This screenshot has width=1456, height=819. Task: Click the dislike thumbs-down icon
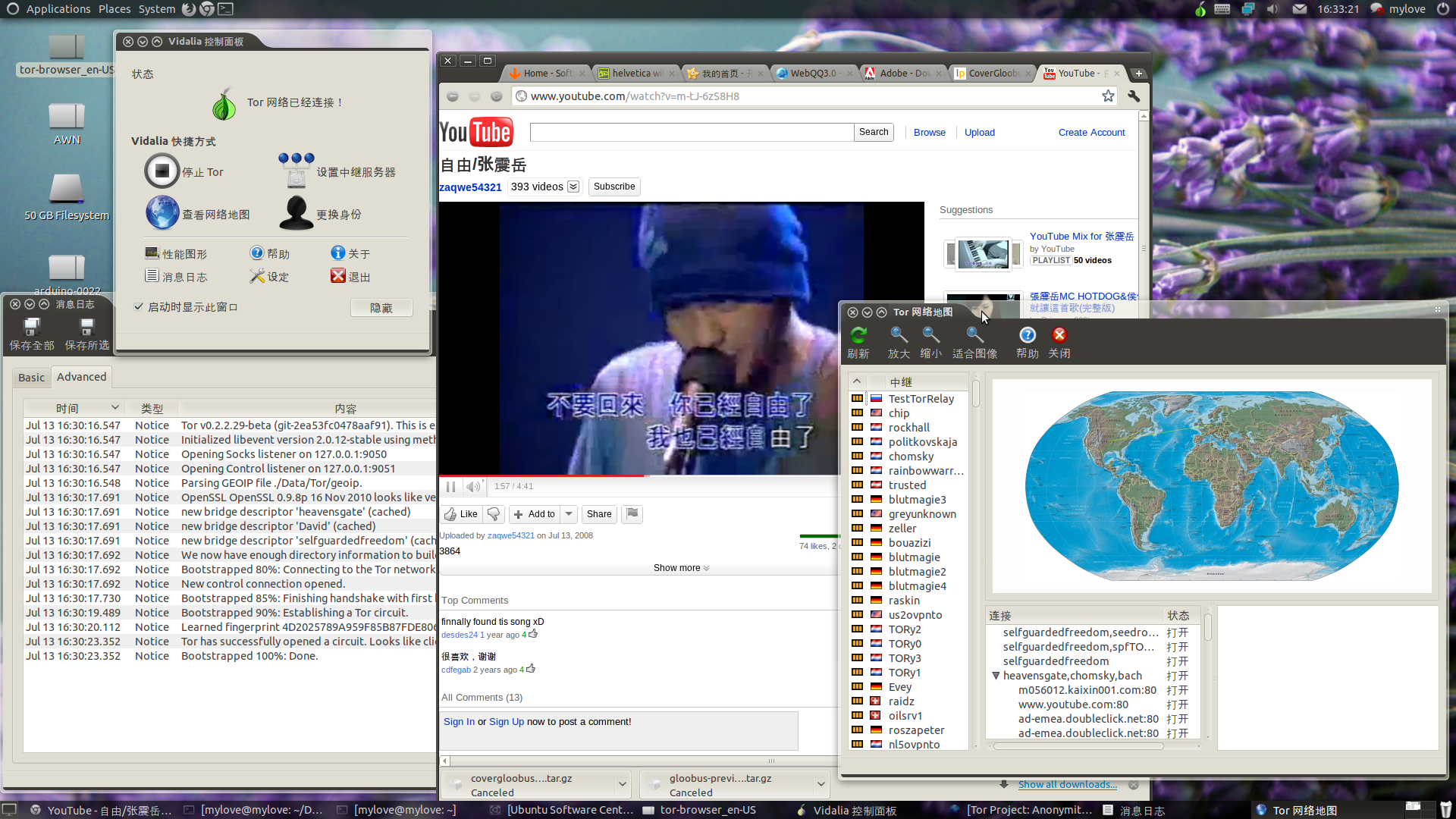tap(494, 514)
